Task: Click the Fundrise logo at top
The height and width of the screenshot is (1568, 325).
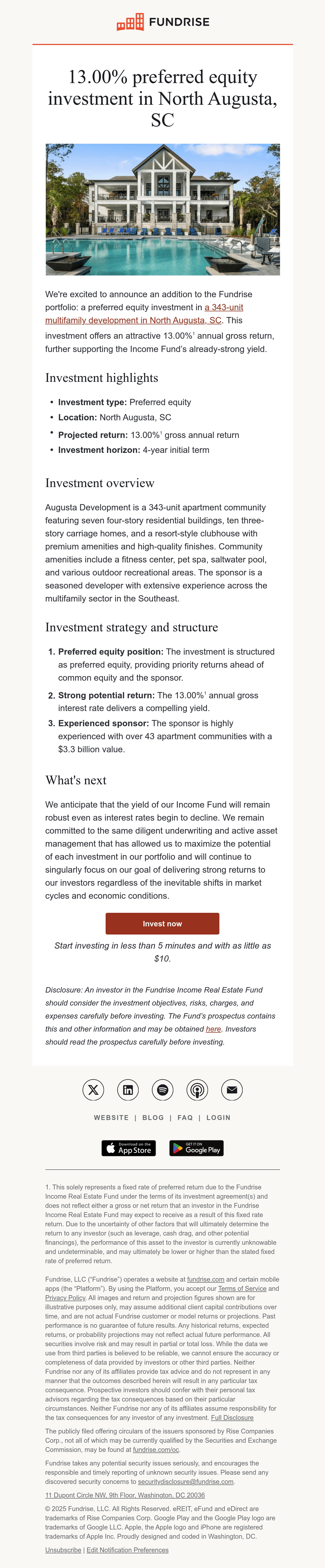Action: pos(163,22)
